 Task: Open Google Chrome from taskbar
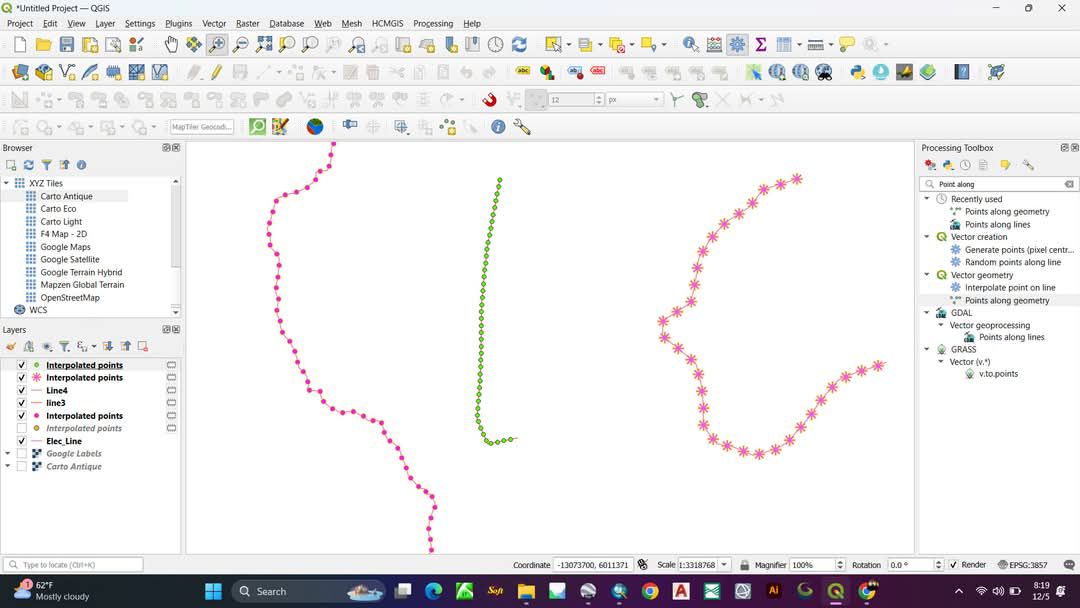(x=650, y=591)
